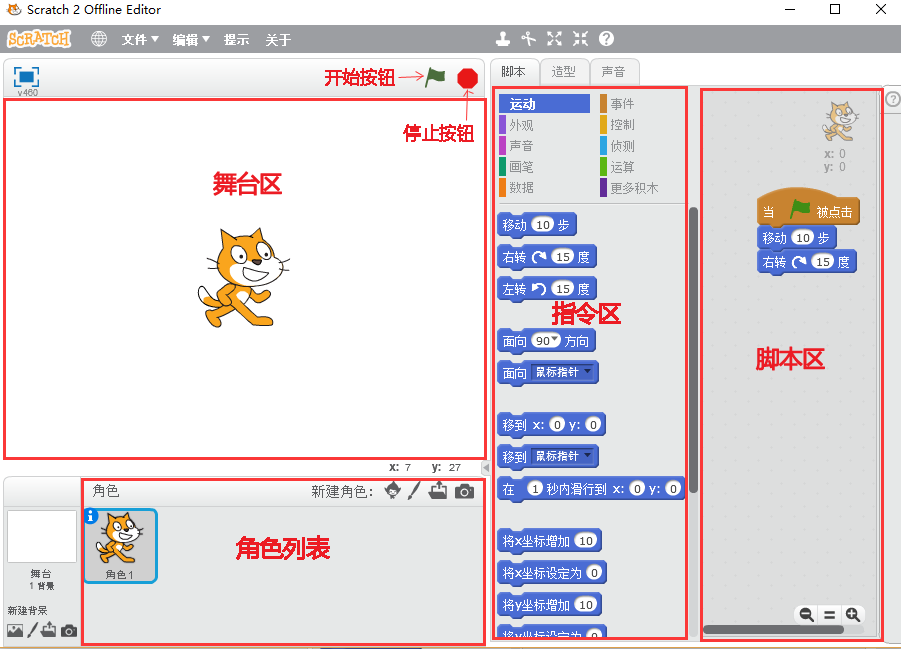Viewport: 901px width, 649px height.
Task: Edit the 10 value in script 移动 block
Action: coord(803,238)
